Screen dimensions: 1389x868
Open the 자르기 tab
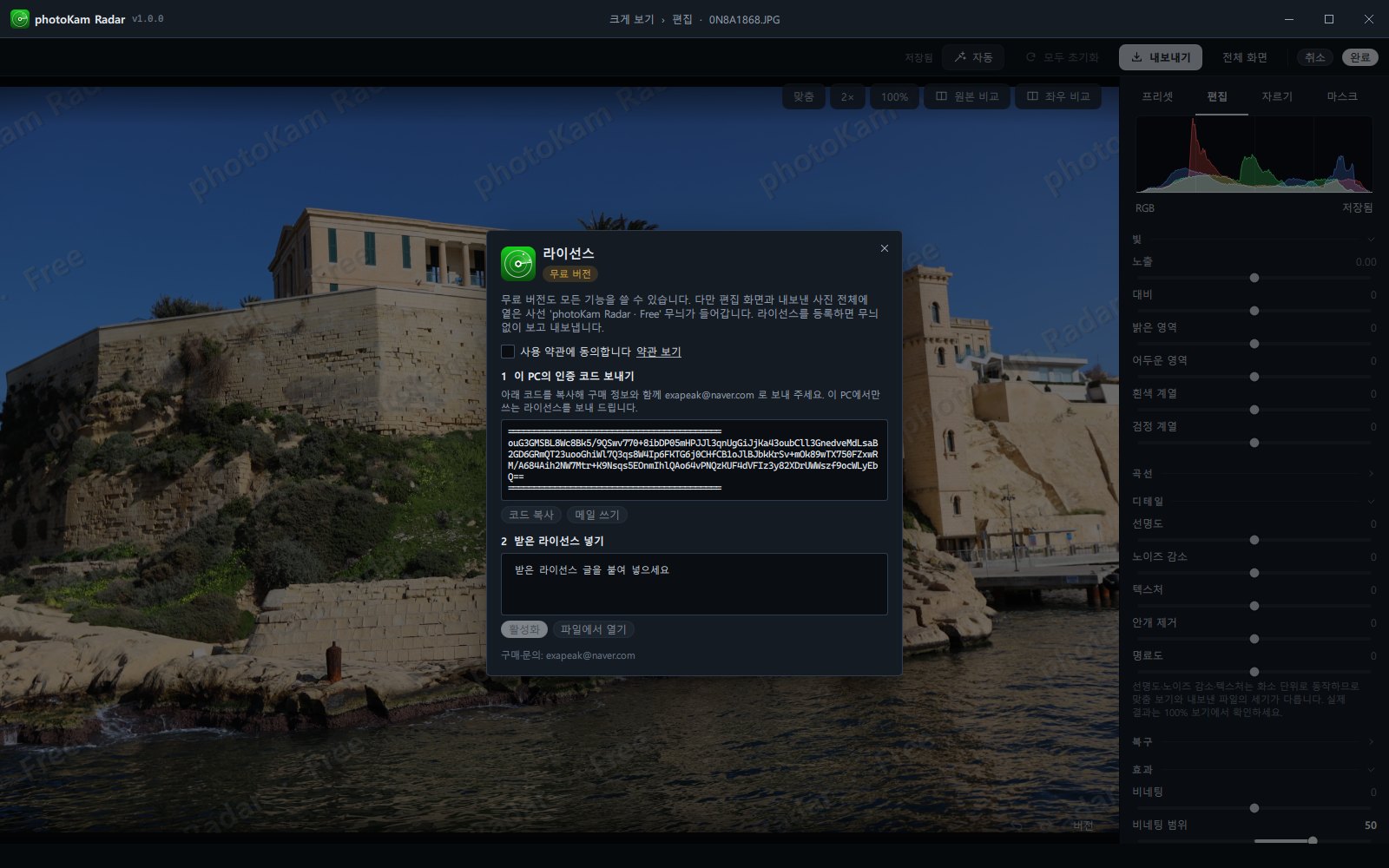(x=1277, y=96)
